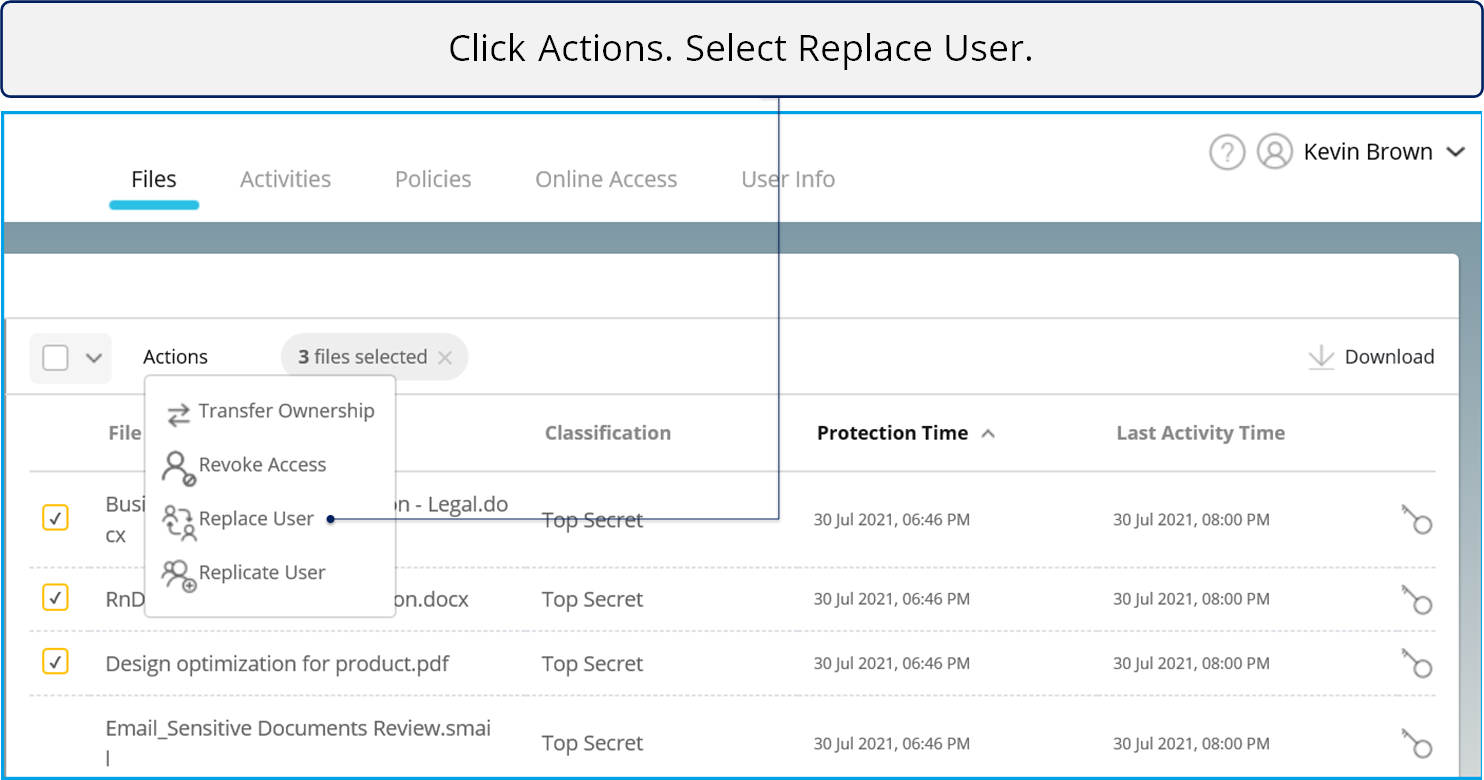Expand the select-all checkbox dropdown arrow
The width and height of the screenshot is (1484, 780).
[94, 358]
